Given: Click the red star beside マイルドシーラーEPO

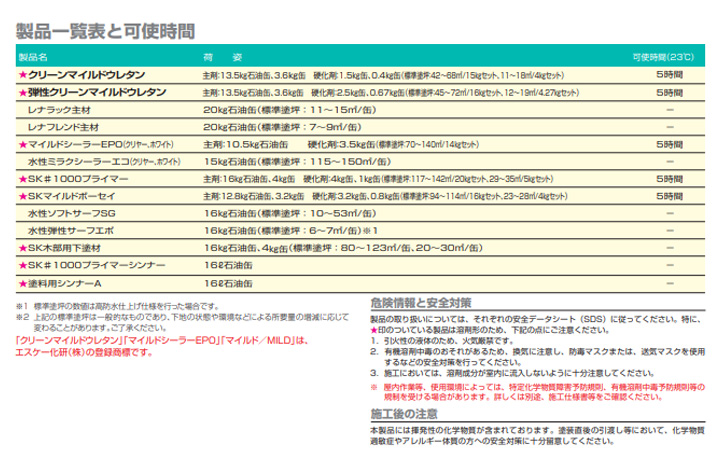Looking at the screenshot, I should tap(22, 145).
